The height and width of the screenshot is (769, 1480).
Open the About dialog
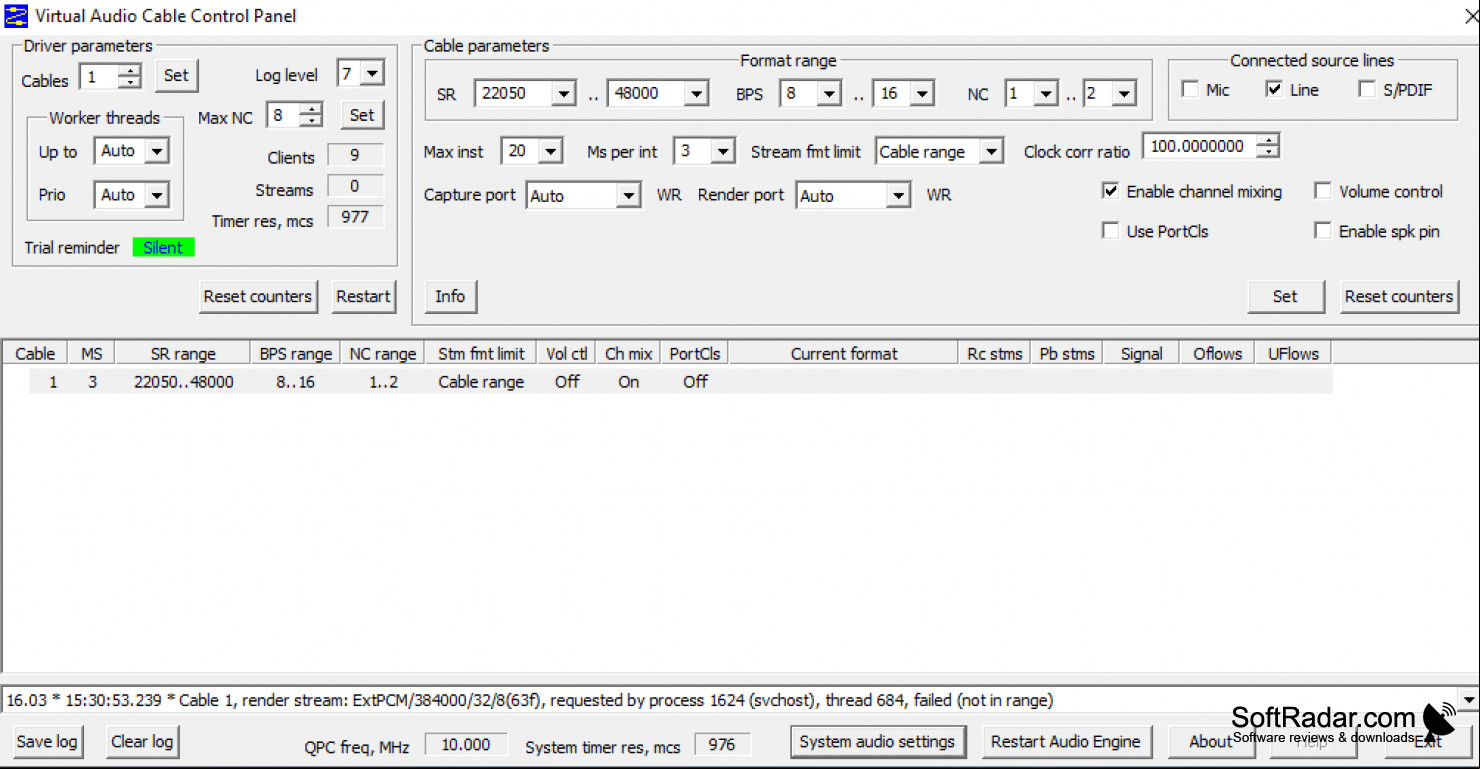1211,741
